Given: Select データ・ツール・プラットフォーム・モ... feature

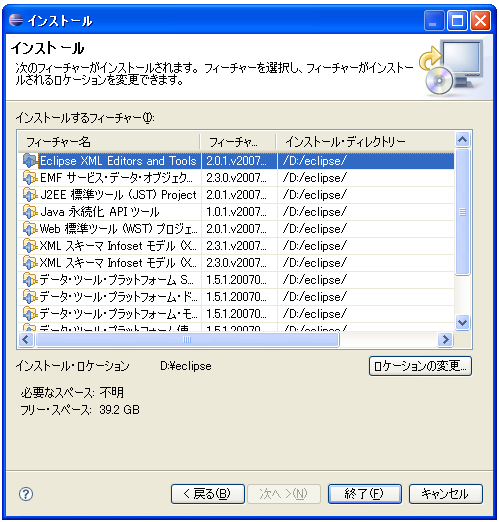Looking at the screenshot, I should tap(236, 314).
